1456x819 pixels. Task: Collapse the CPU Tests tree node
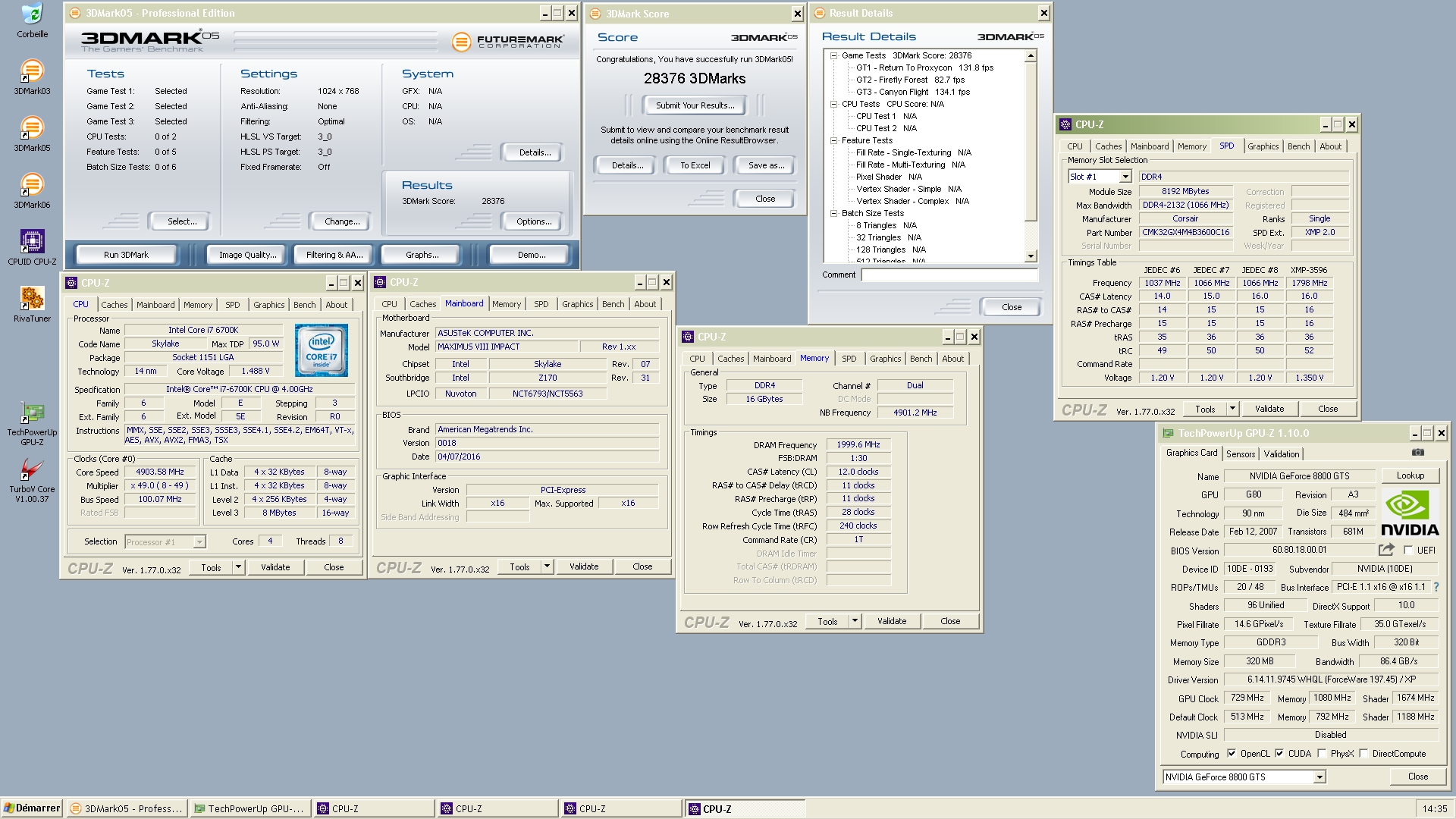coord(833,104)
